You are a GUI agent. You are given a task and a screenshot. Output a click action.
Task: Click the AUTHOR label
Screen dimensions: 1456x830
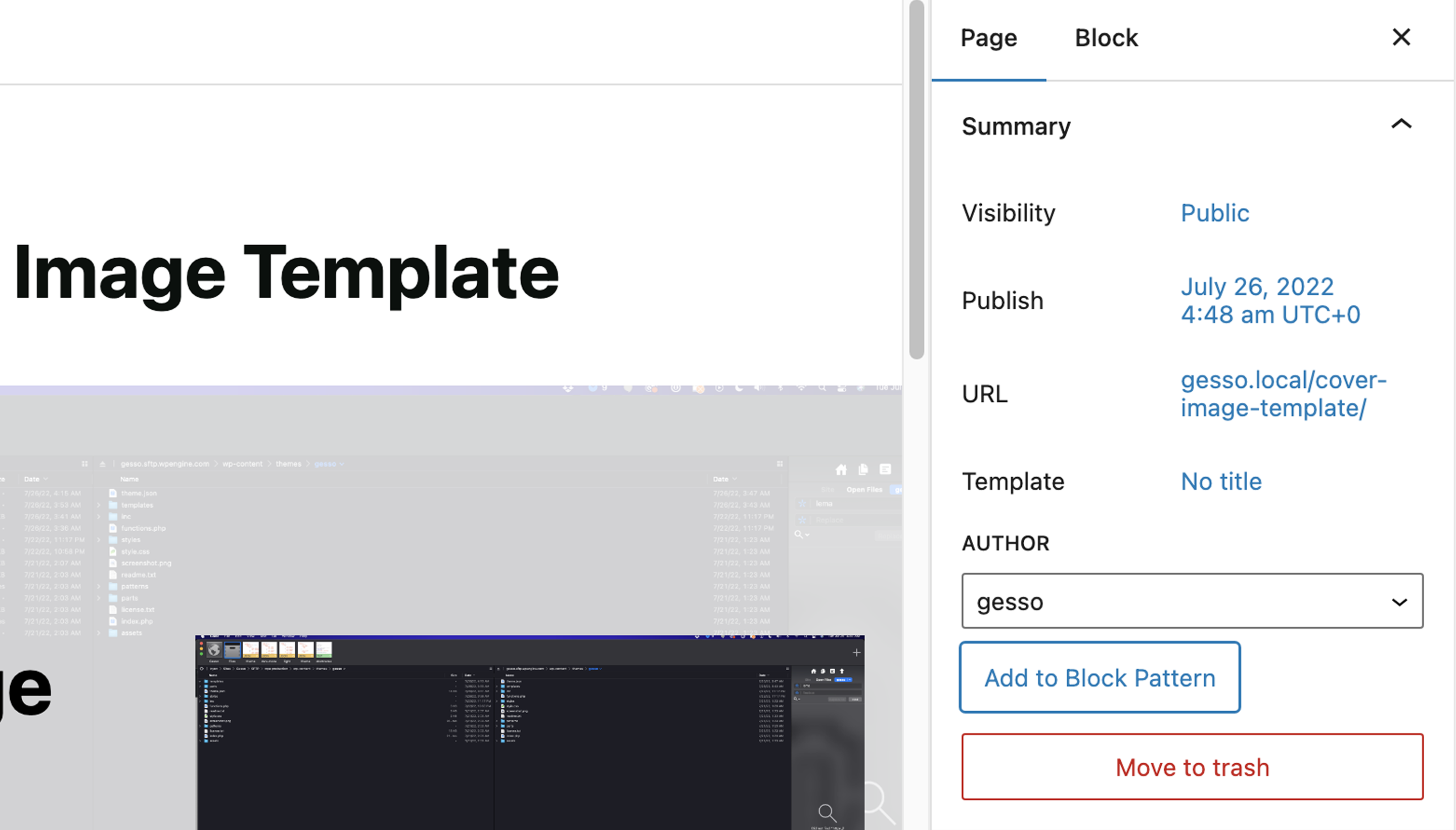(1005, 543)
